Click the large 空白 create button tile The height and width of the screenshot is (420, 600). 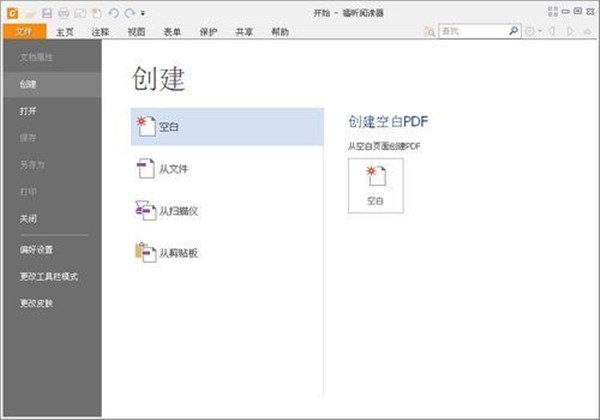point(375,186)
